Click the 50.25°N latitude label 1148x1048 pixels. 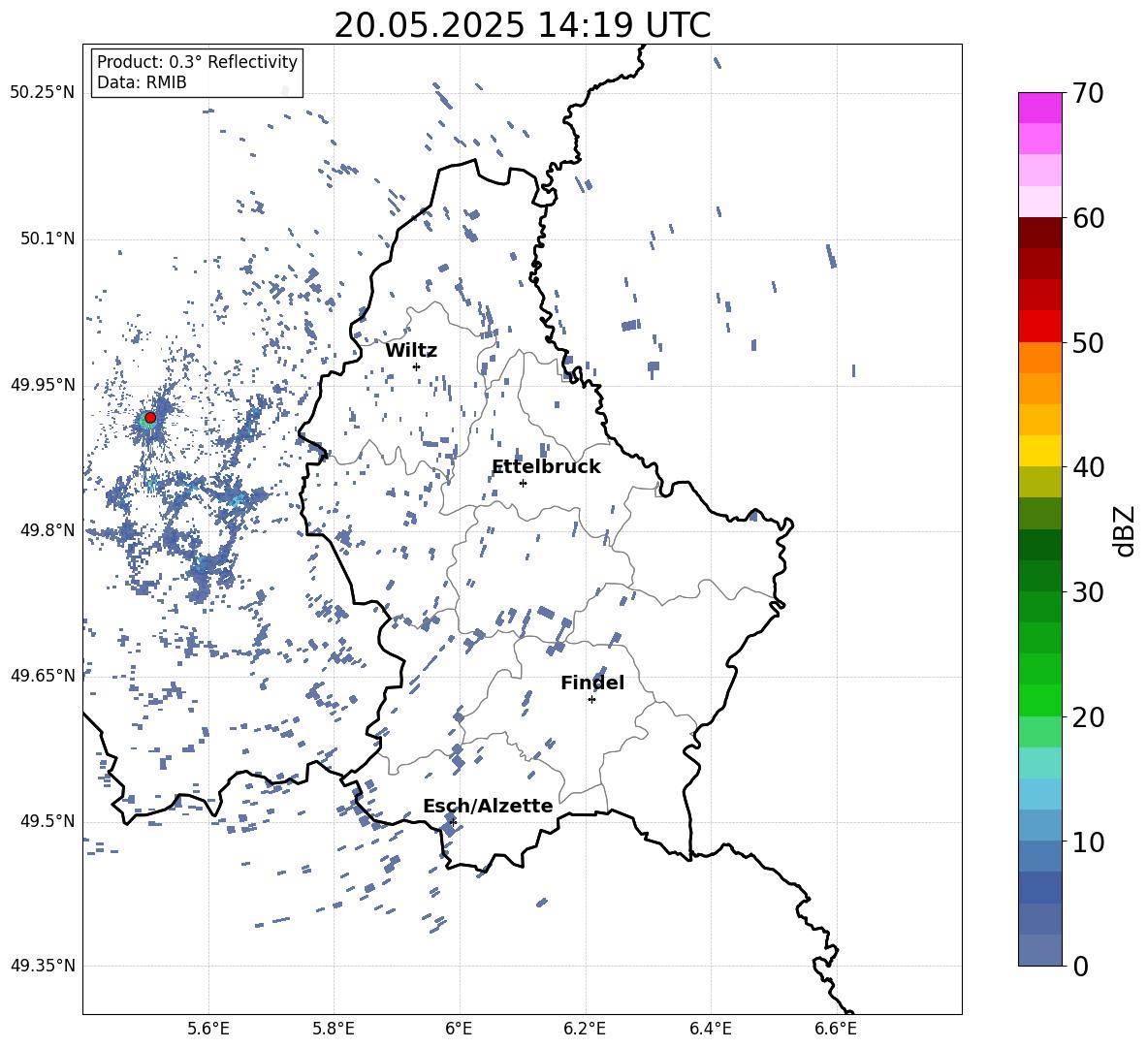click(43, 93)
